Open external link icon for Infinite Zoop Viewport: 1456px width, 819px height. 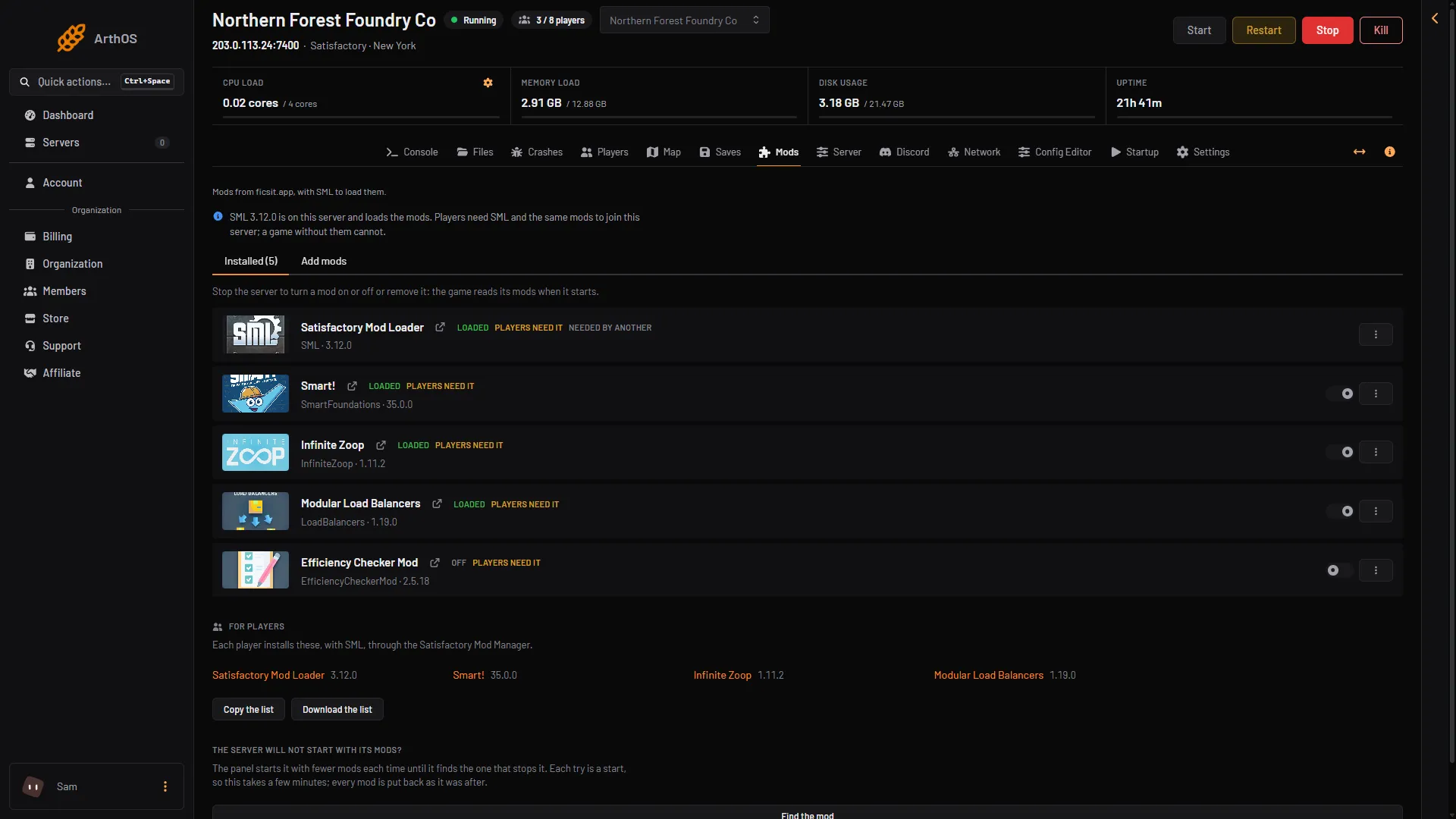(x=381, y=445)
